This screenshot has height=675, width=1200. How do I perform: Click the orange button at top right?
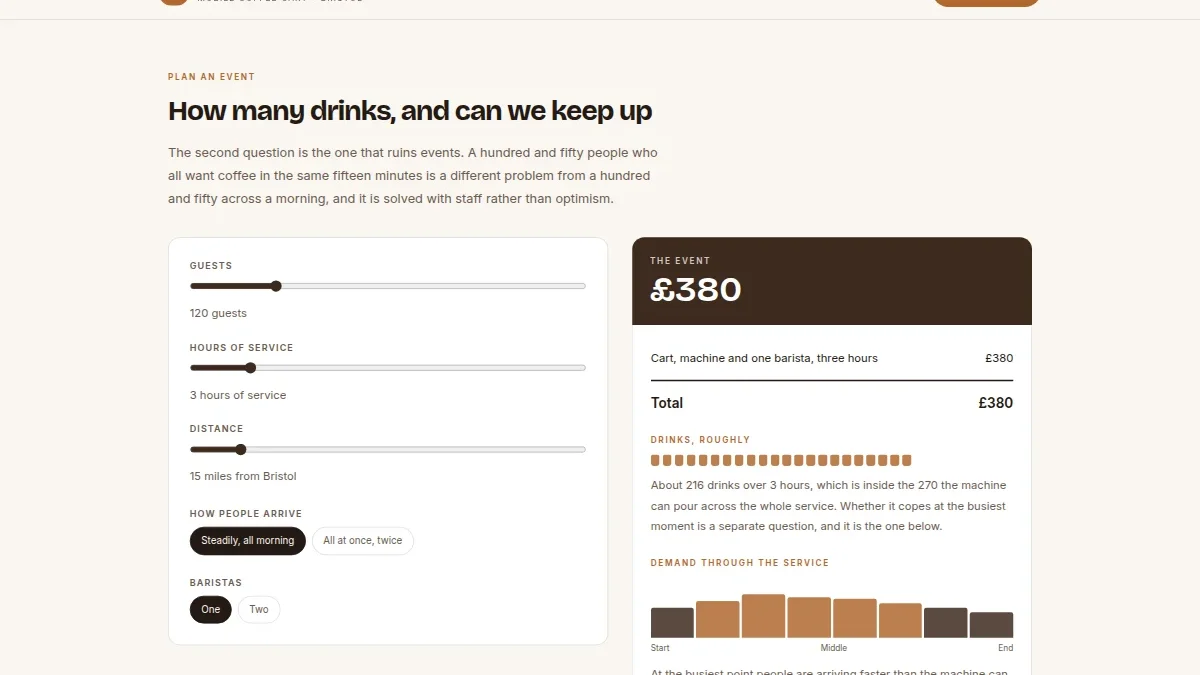[x=986, y=2]
